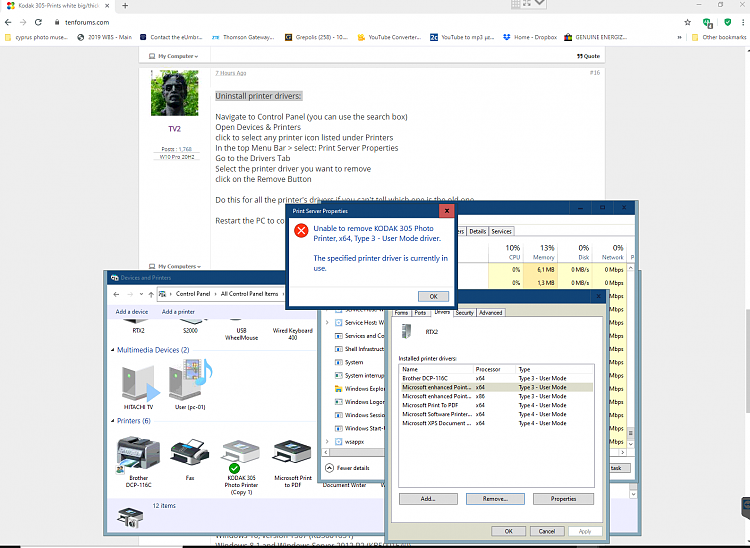The height and width of the screenshot is (548, 750).
Task: Click the Task Manager vertical scrollbar
Action: pyautogui.click(x=630, y=354)
